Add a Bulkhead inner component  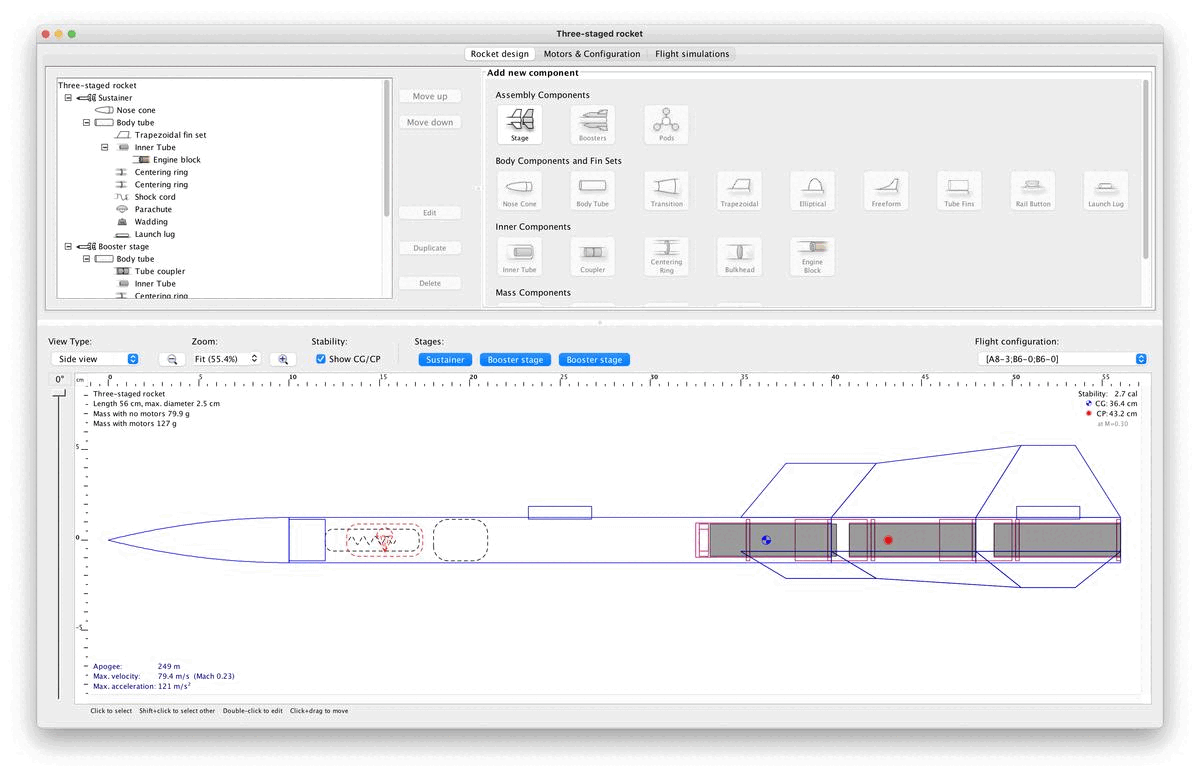(x=739, y=256)
